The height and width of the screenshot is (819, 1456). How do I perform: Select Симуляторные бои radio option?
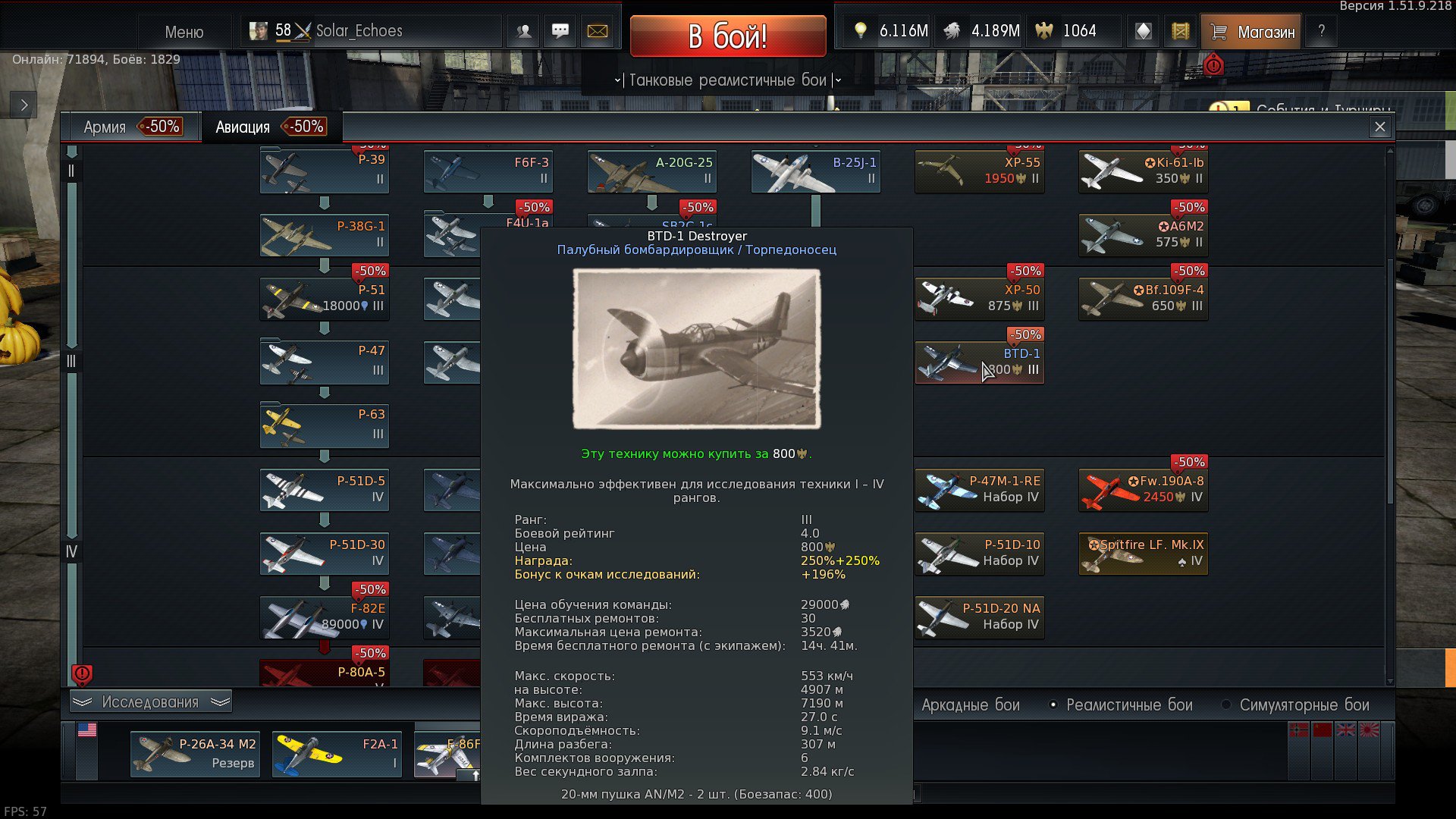coord(1295,704)
